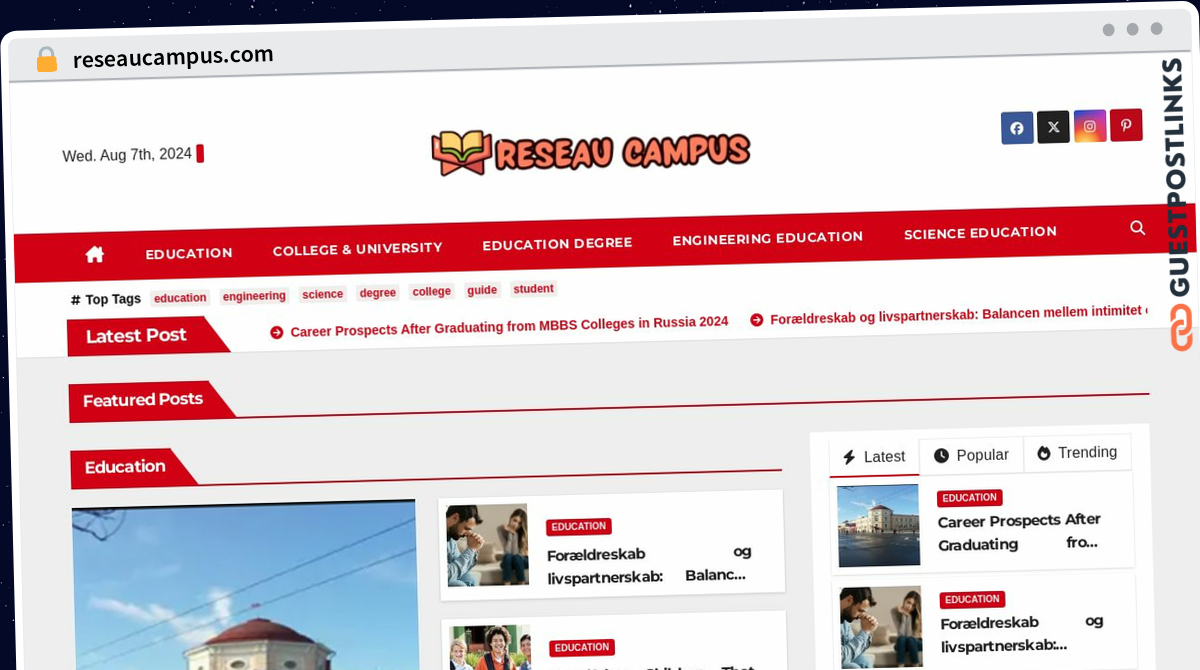Screen dimensions: 1200x670
Task: Open the search magnifier icon
Action: 1137,228
